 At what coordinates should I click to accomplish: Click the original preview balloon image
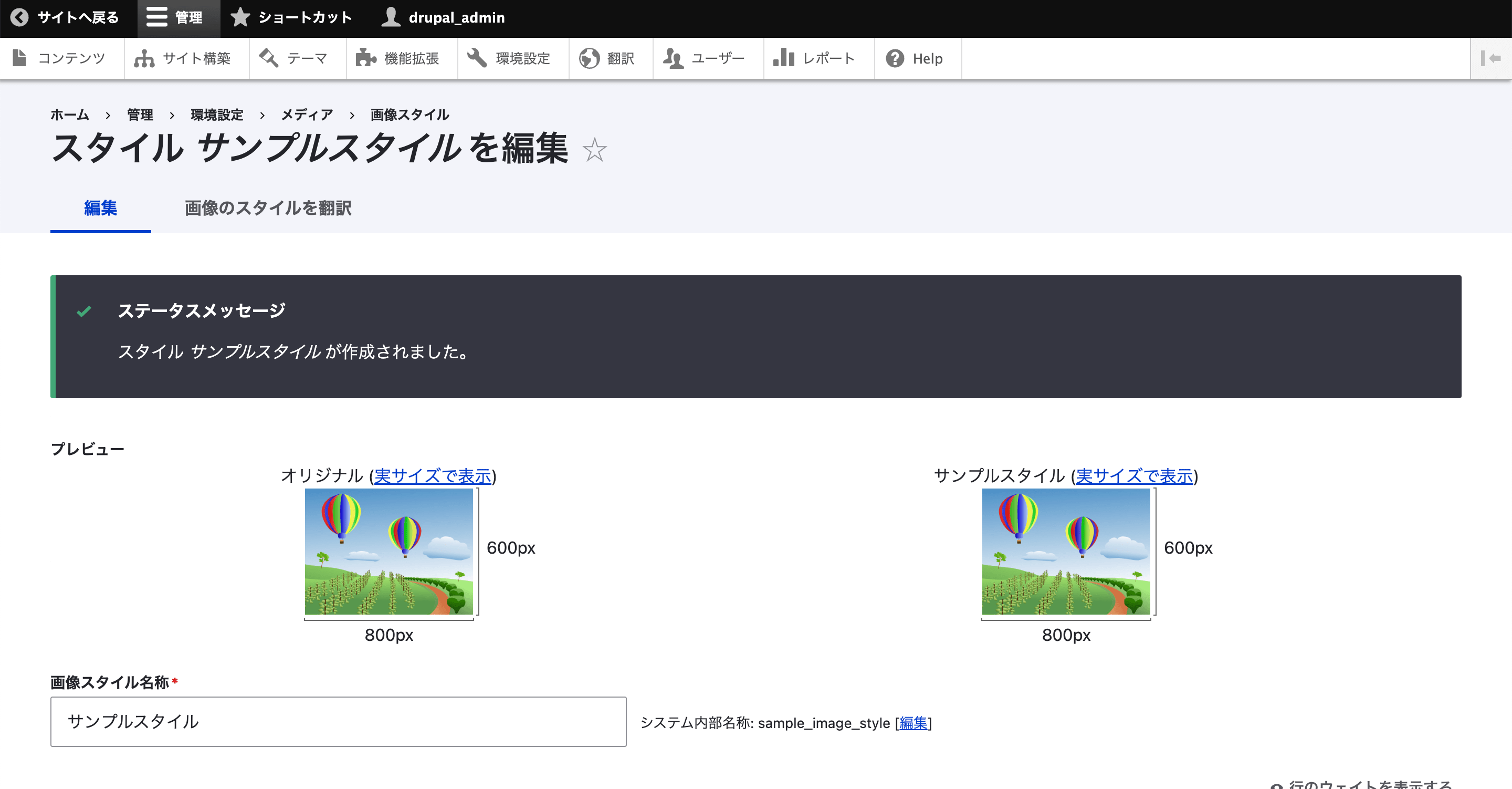(388, 552)
